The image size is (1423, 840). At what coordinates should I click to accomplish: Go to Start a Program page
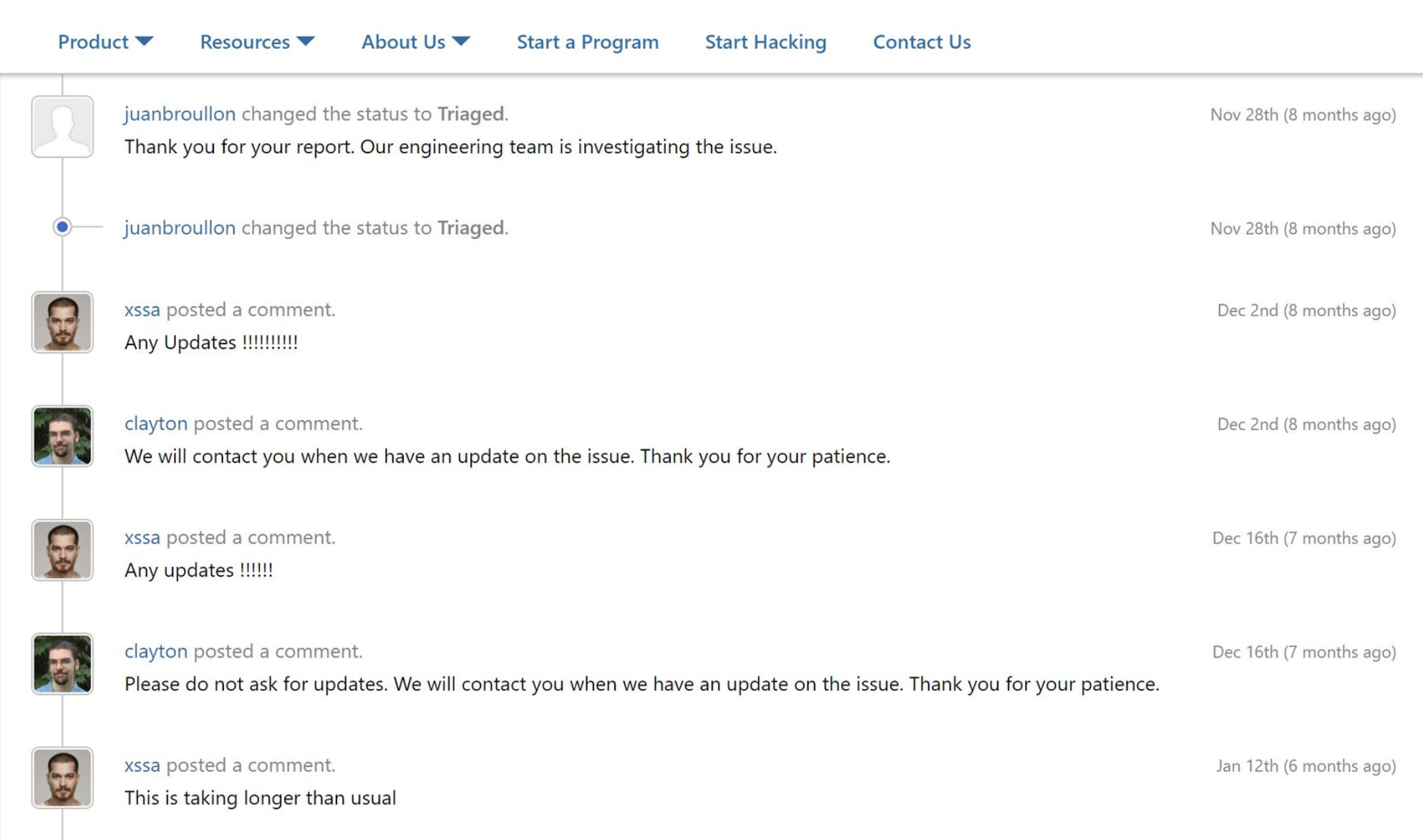[x=588, y=41]
